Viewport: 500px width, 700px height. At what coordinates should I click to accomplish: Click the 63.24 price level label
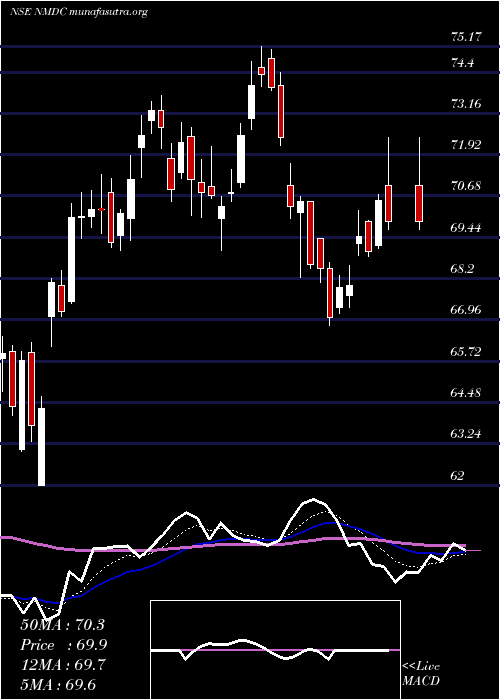coord(466,434)
